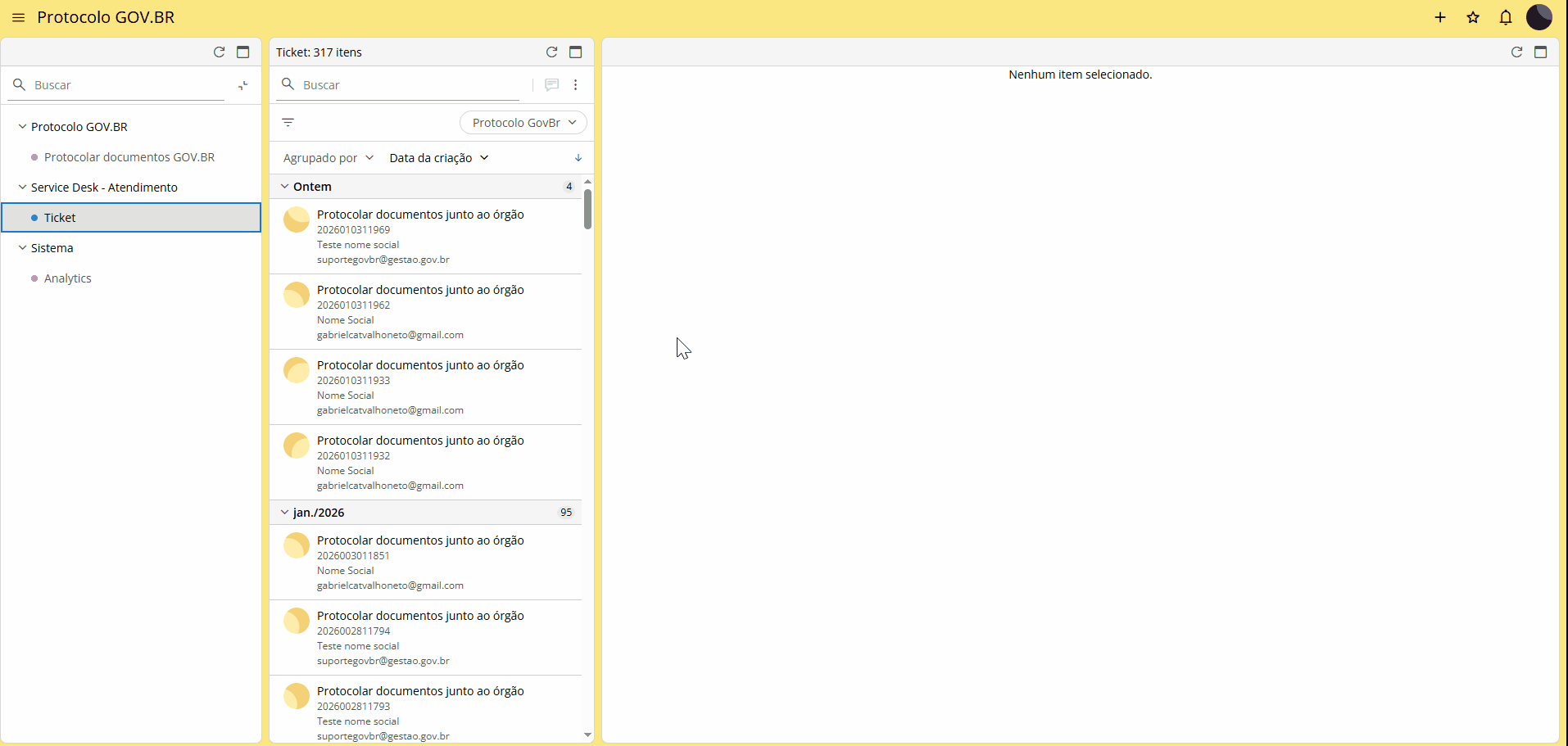
Task: Collapse the Protocolo GOV.BR tree node
Action: [22, 127]
